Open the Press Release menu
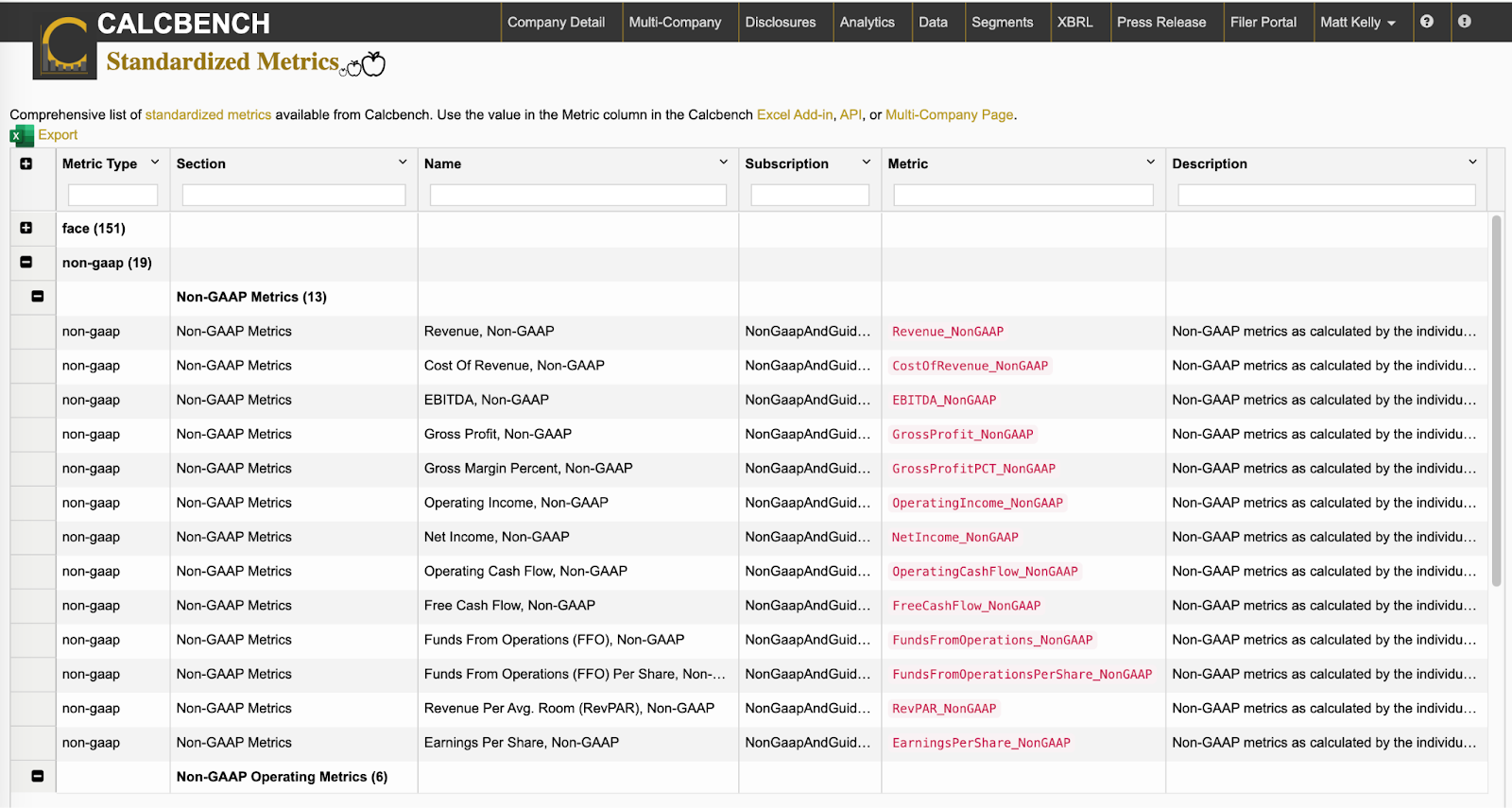Viewport: 1512px width, 808px height. tap(1161, 22)
